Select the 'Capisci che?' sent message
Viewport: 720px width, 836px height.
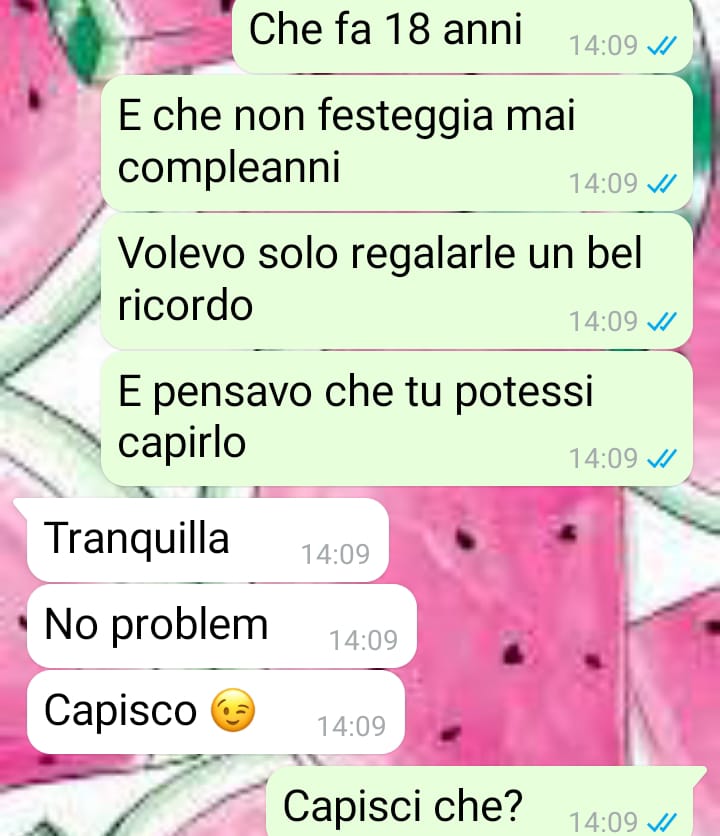pos(485,801)
